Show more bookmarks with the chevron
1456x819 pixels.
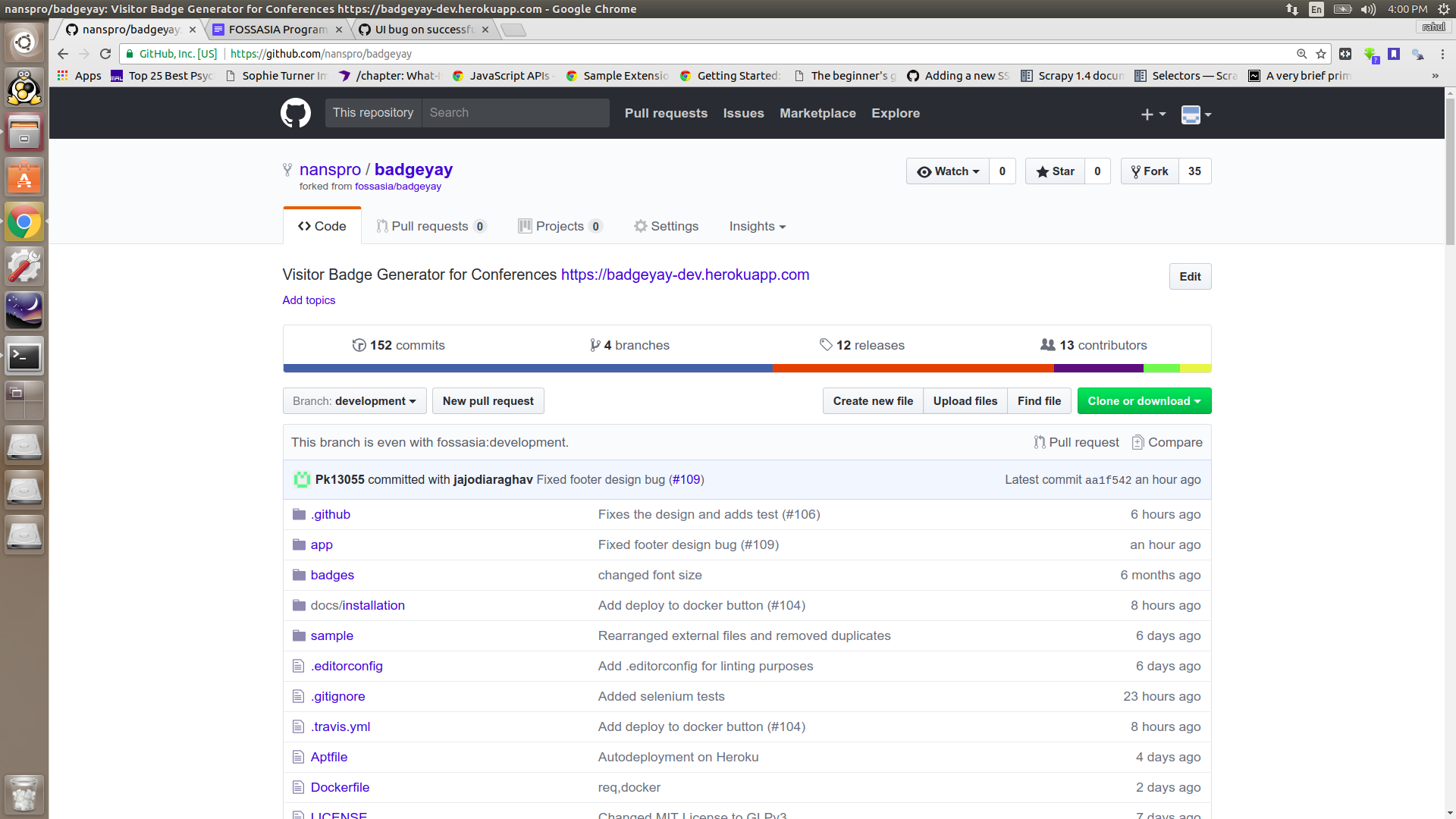1435,76
